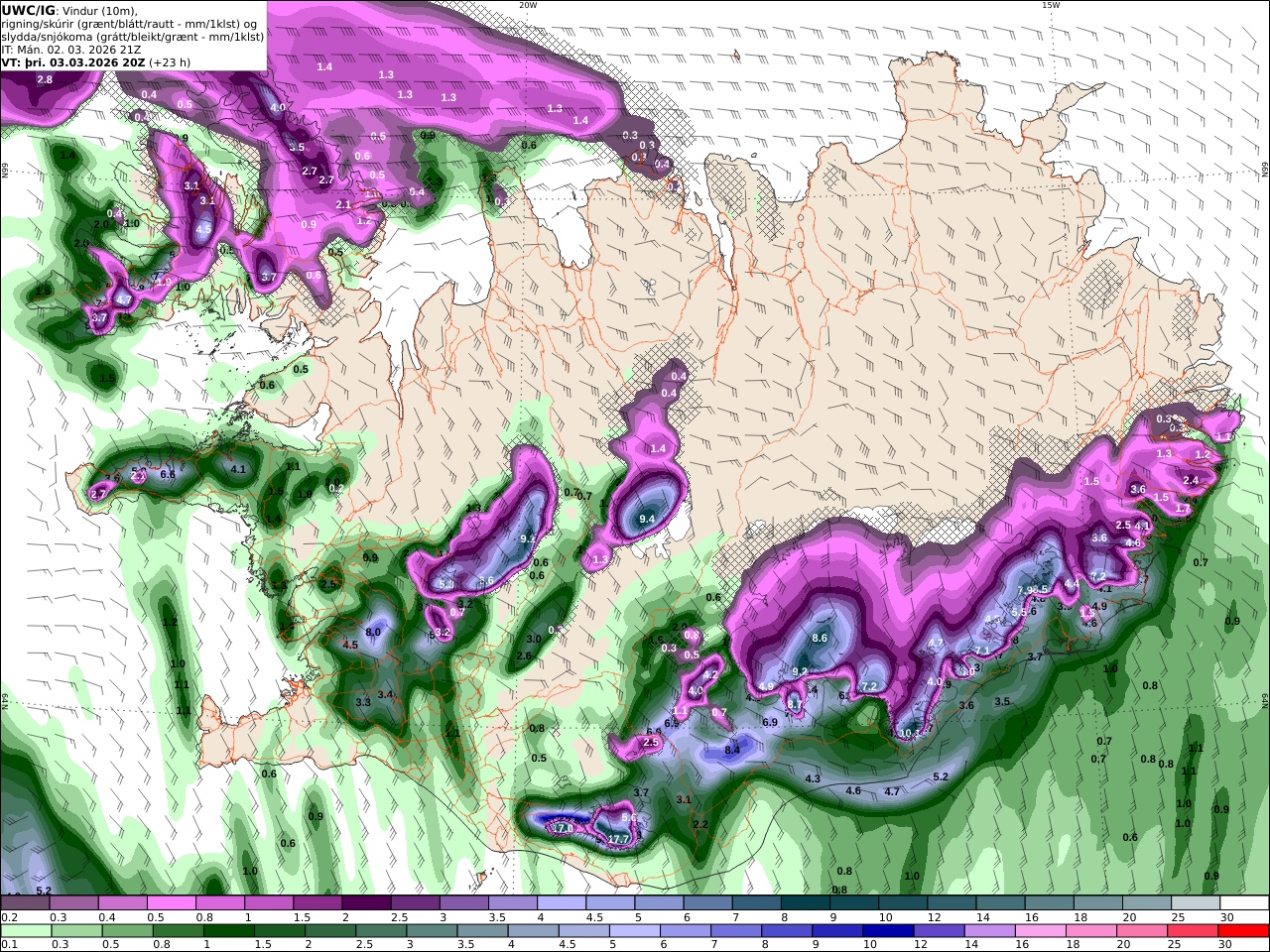
Task: Click the '8.4' label's neighbor '2.5' pink snow value
Action: point(651,742)
